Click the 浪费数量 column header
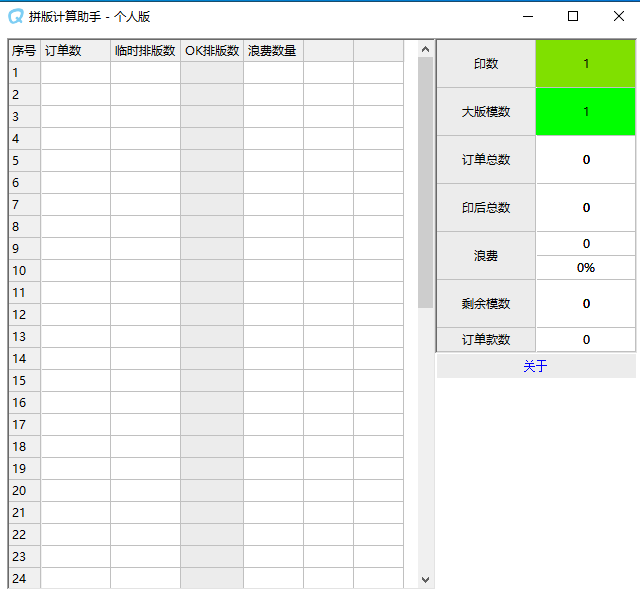The image size is (640, 591). point(273,51)
